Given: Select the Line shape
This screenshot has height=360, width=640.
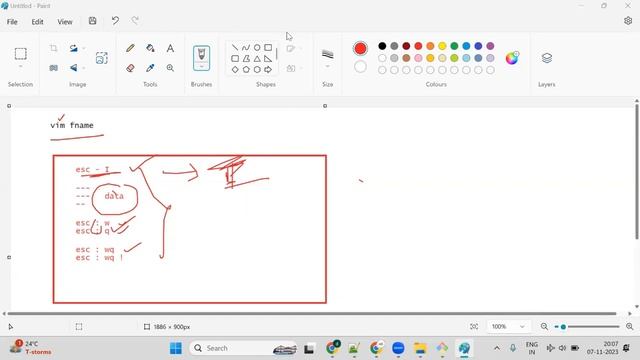Looking at the screenshot, I should (x=235, y=48).
